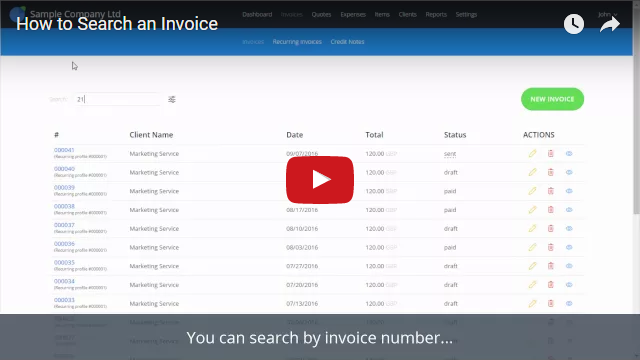Edit invoice 000038 with pencil icon
The width and height of the screenshot is (640, 360).
tap(532, 210)
